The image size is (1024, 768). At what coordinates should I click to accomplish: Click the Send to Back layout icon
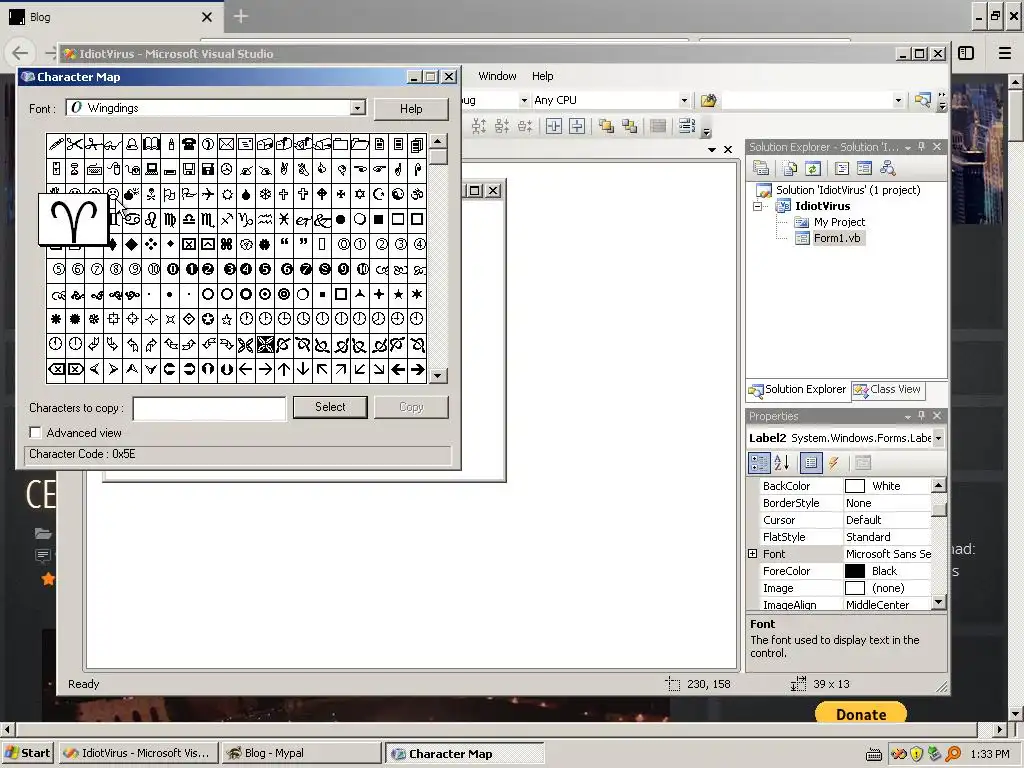[630, 126]
